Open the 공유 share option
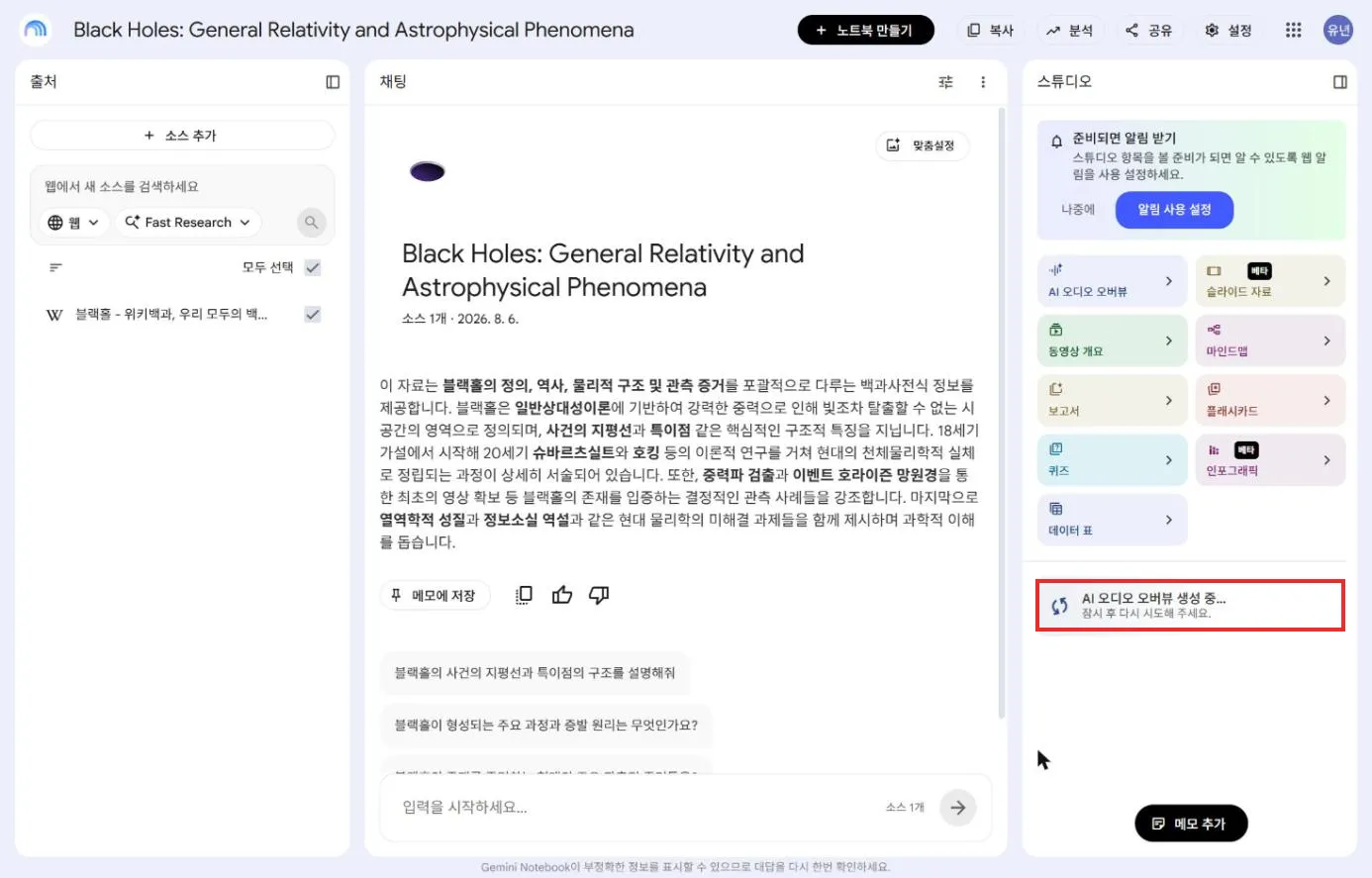This screenshot has width=1372, height=878. (1149, 31)
